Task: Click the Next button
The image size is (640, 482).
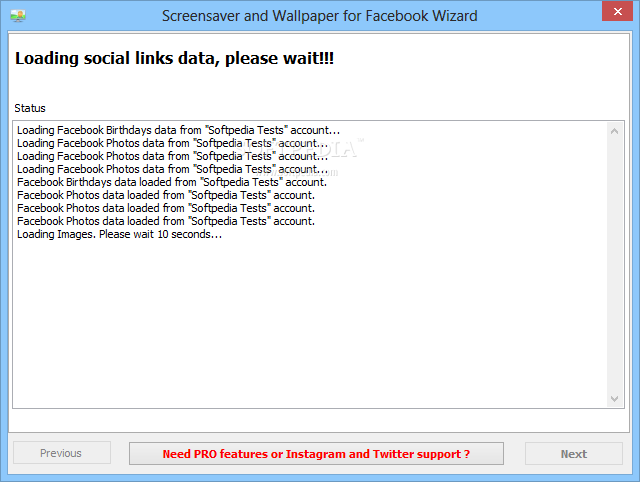Action: coord(573,453)
